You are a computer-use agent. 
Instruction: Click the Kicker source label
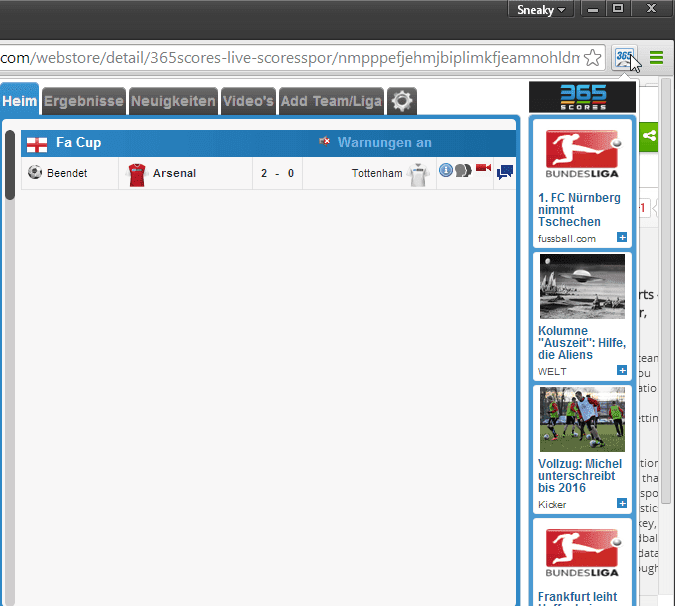pos(552,504)
